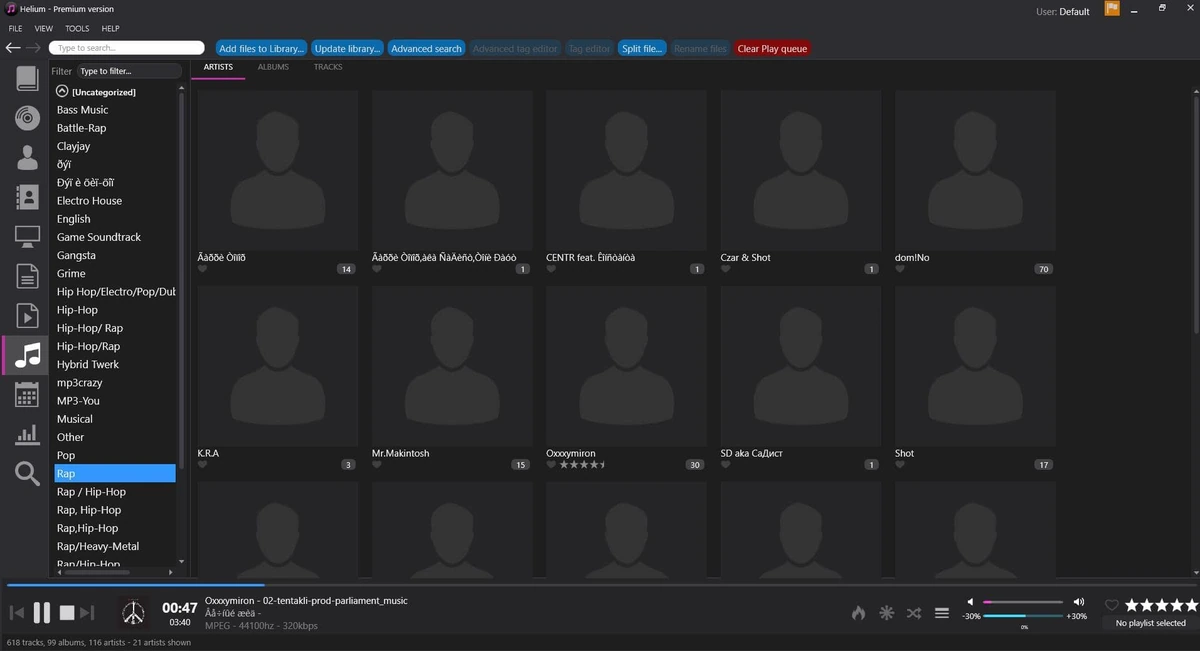Open the play queue list icon
The height and width of the screenshot is (651, 1200).
[941, 613]
